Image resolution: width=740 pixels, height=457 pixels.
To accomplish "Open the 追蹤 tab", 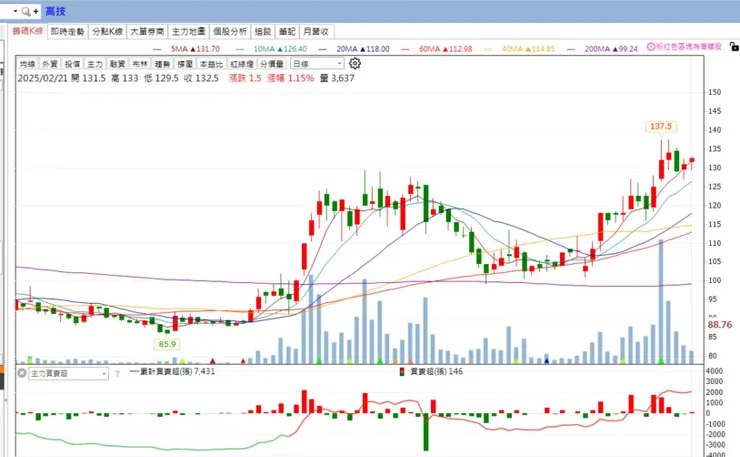I will 263,32.
